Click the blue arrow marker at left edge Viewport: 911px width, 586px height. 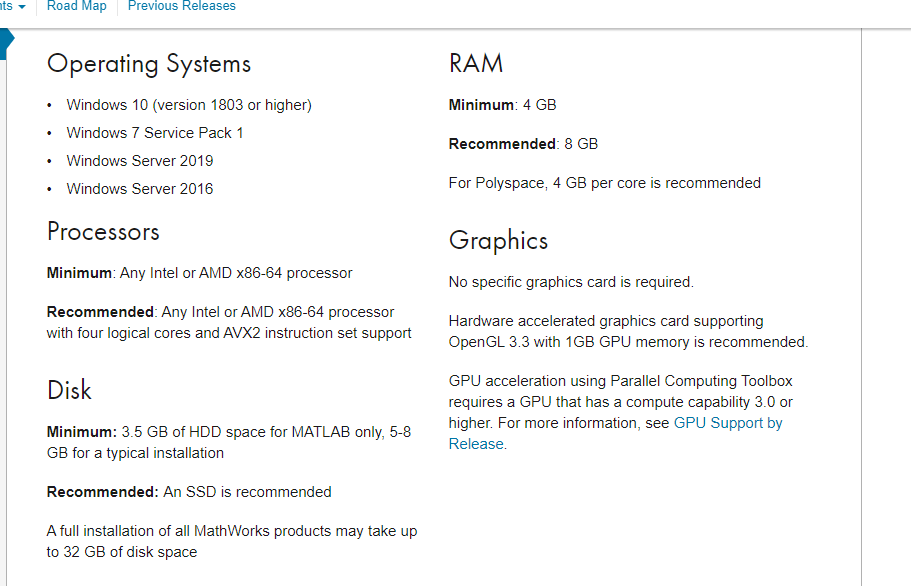[6, 42]
